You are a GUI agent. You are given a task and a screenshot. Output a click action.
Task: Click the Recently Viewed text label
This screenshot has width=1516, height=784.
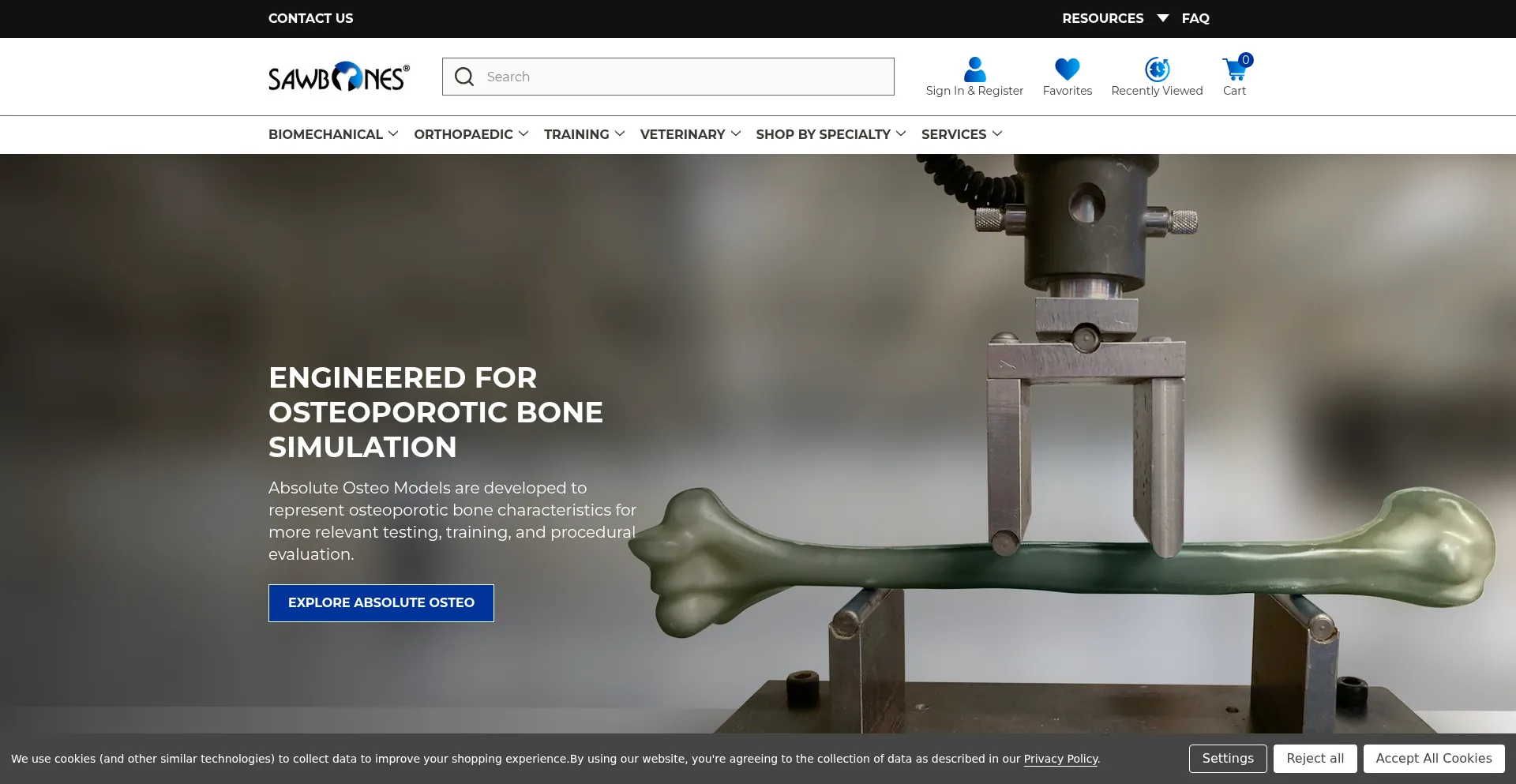1157,91
